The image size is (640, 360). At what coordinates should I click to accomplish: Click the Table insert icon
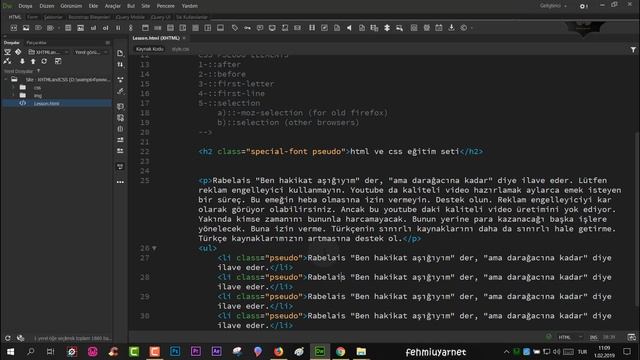68,28
